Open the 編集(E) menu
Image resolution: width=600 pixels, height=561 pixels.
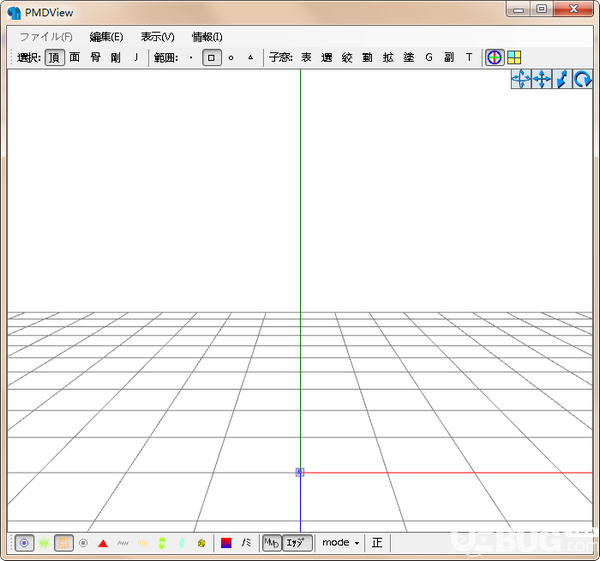106,37
